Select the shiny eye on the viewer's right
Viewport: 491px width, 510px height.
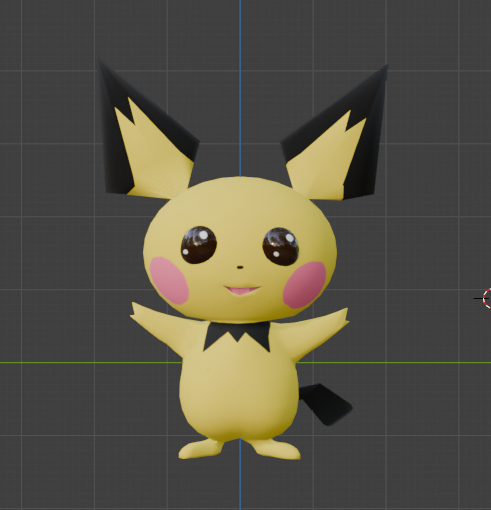point(280,247)
